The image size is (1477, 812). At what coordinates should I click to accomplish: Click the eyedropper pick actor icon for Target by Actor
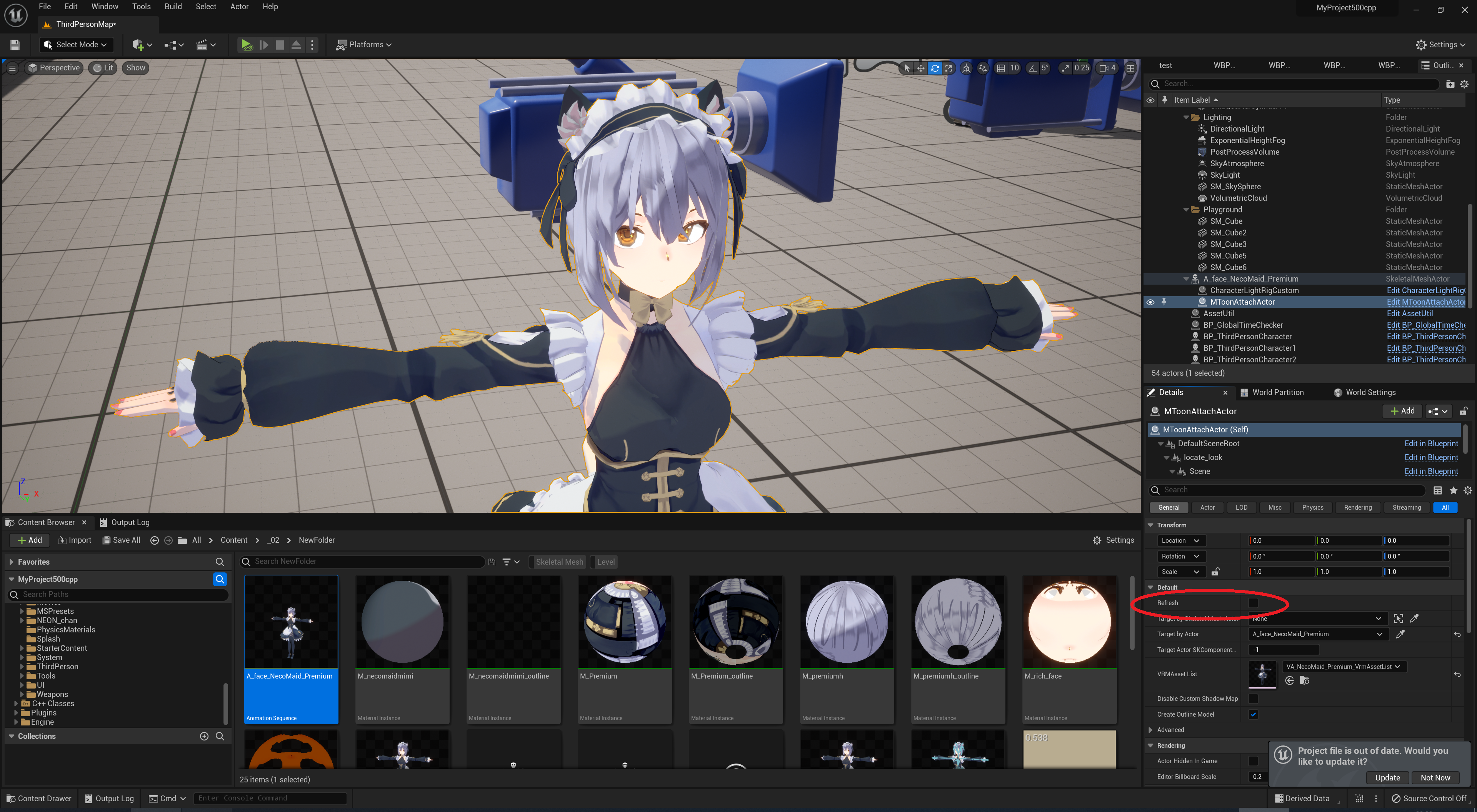pos(1400,634)
